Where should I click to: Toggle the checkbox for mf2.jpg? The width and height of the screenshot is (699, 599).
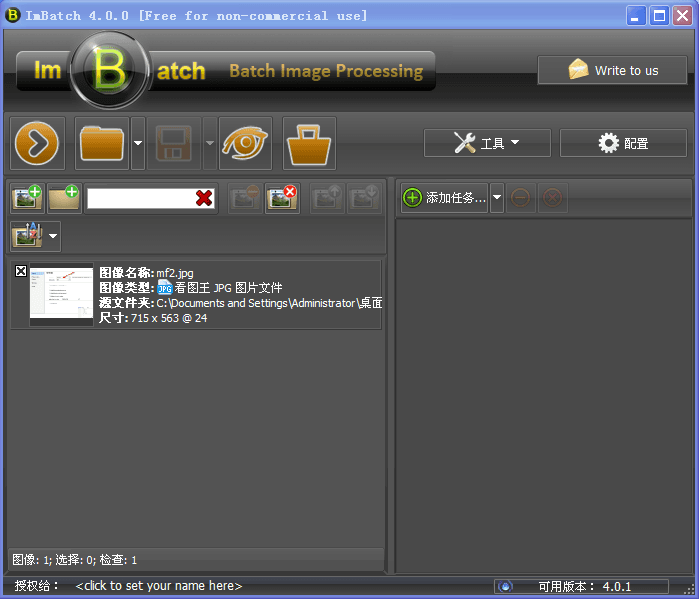[21, 272]
